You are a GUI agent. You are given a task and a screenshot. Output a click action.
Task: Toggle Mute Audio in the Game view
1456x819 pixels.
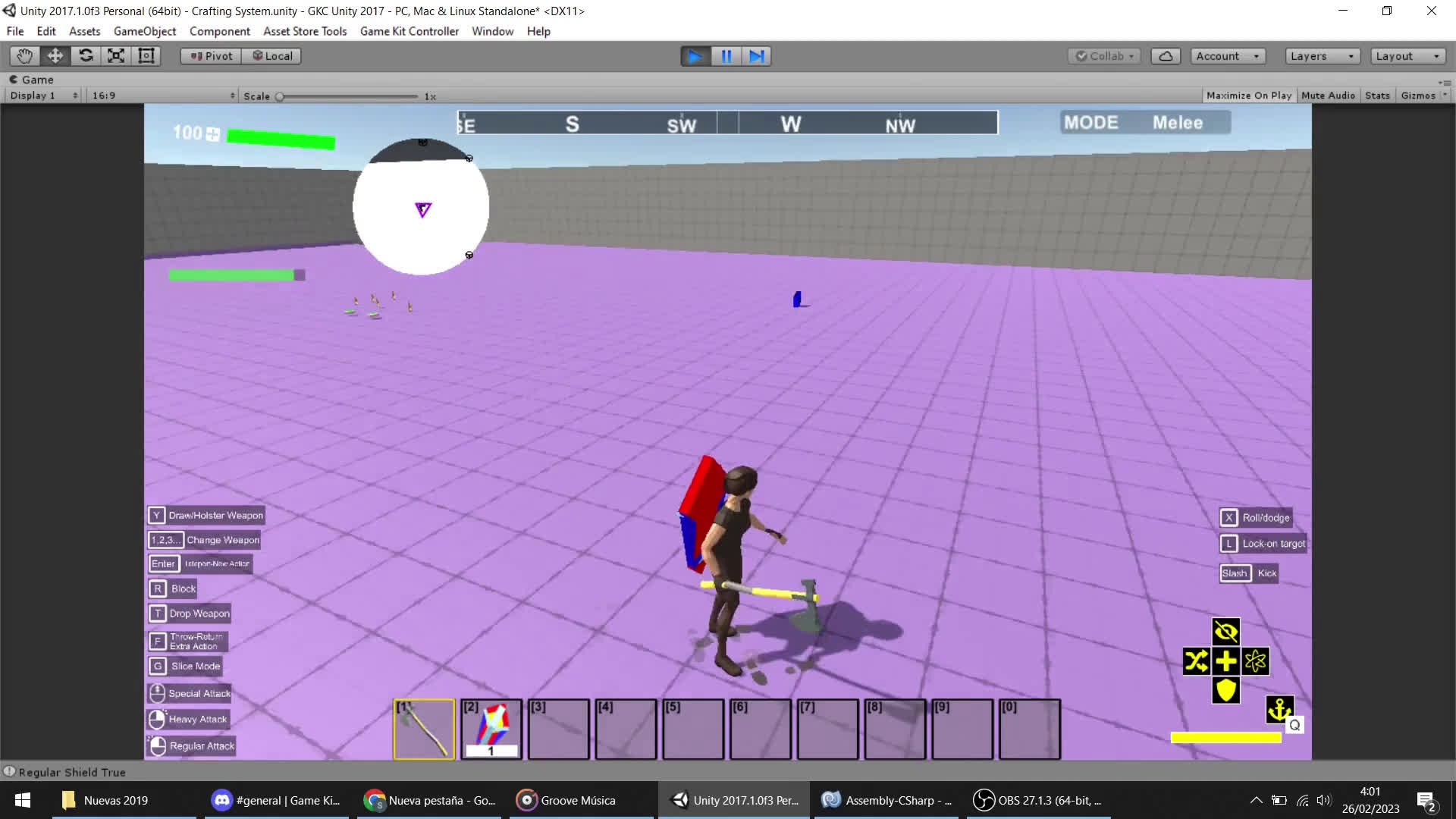click(1328, 95)
